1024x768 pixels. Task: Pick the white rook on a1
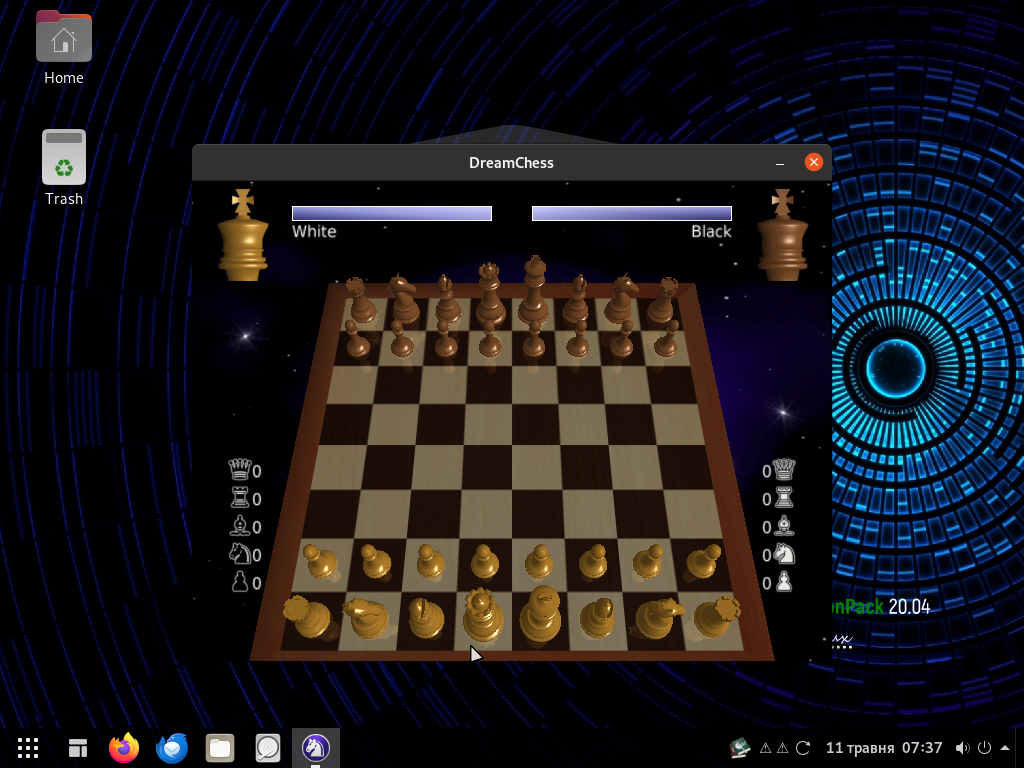point(307,616)
